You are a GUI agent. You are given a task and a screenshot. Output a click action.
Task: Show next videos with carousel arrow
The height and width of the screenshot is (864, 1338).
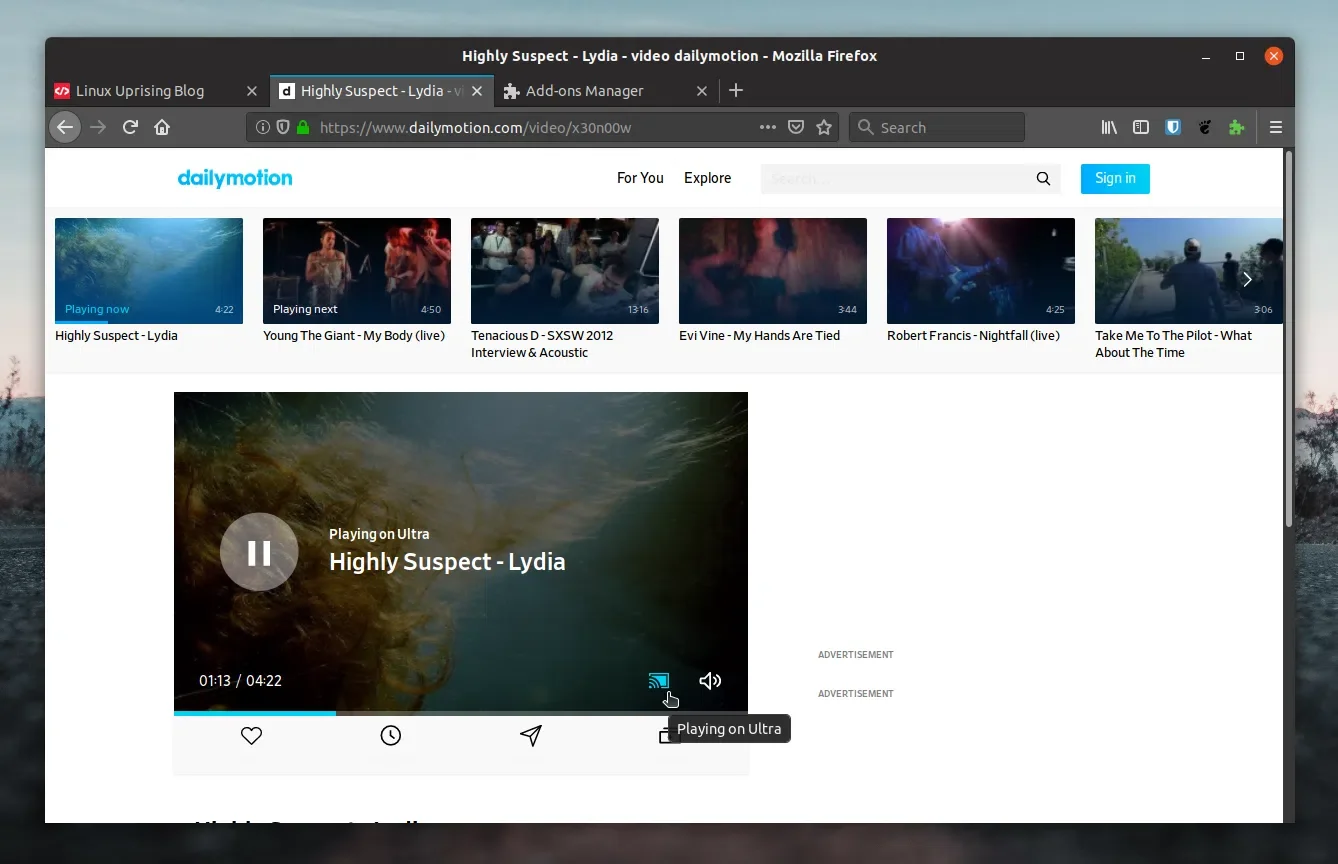tap(1247, 280)
